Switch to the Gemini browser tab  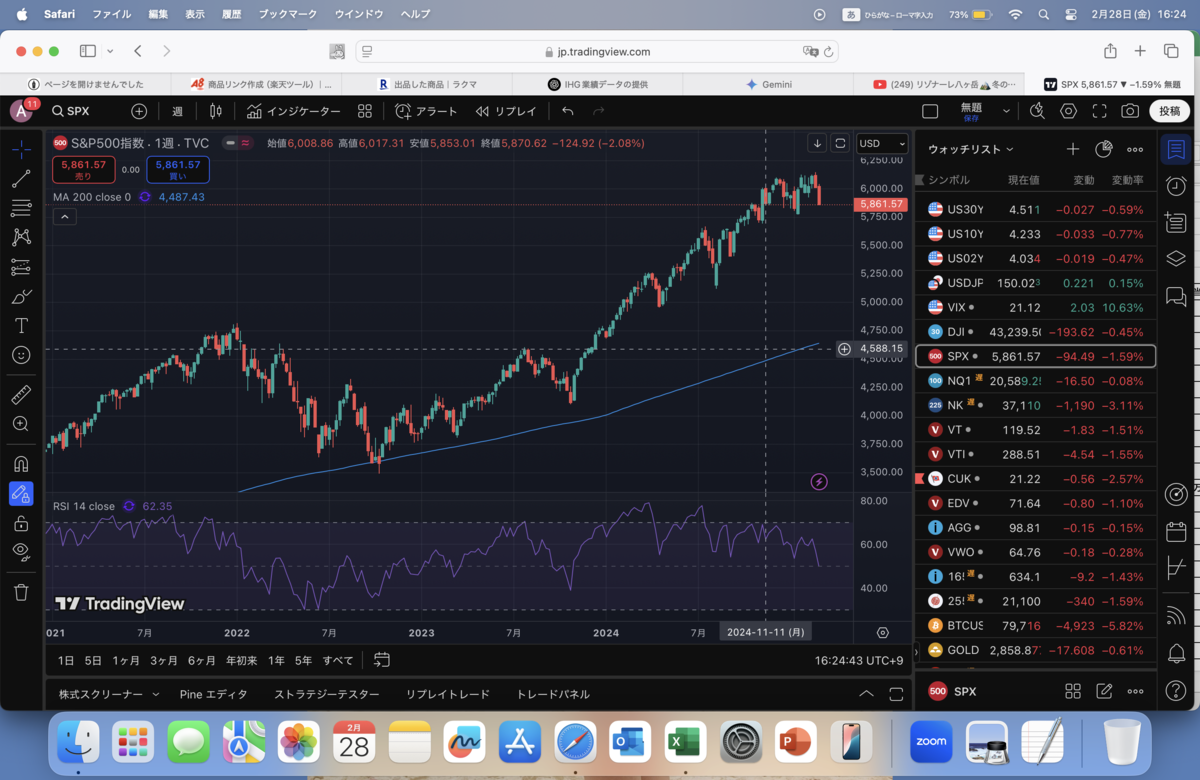(x=769, y=84)
